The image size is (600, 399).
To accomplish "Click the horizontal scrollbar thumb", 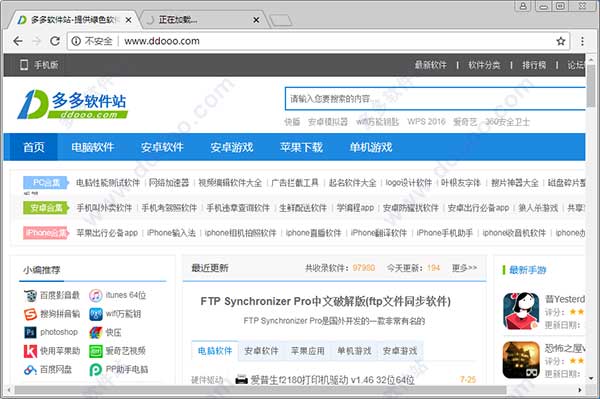I will pyautogui.click(x=260, y=390).
